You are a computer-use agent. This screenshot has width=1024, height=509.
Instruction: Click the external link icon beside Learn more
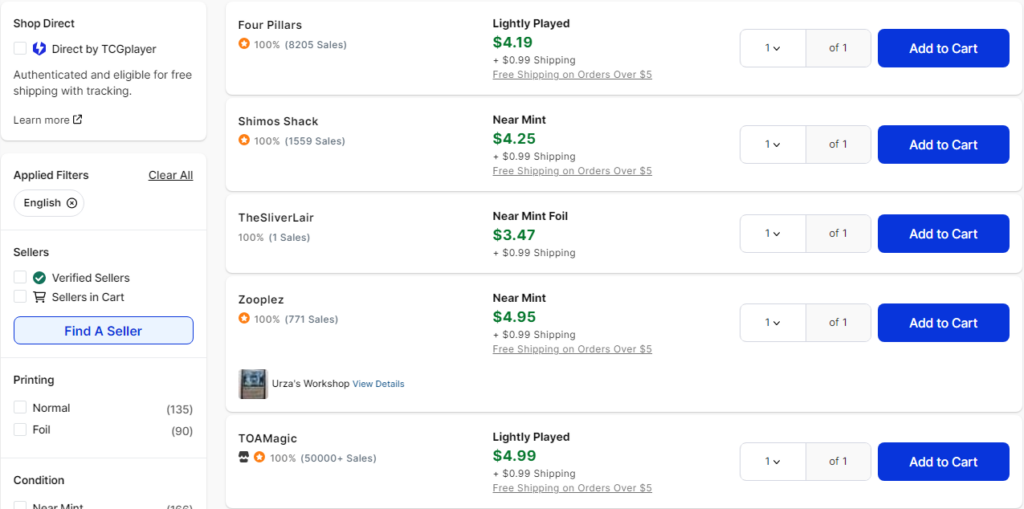click(x=78, y=120)
